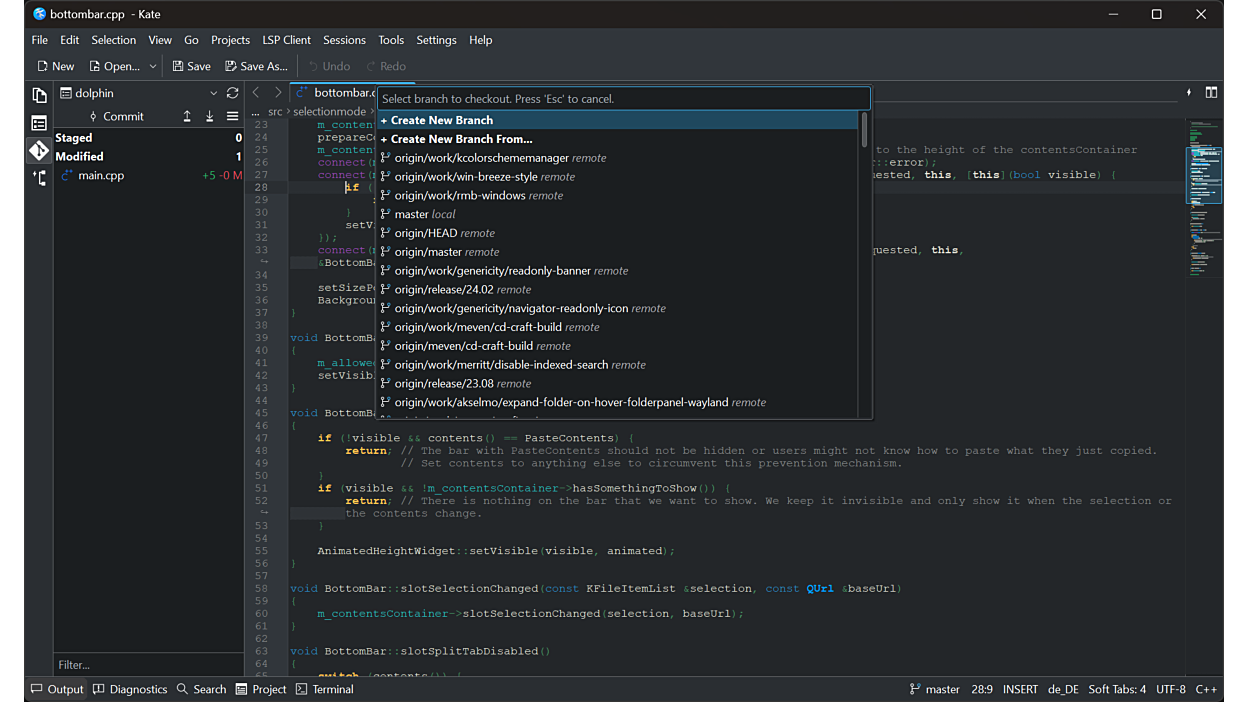Refresh the git status with the reload icon
The height and width of the screenshot is (702, 1248).
tap(232, 93)
